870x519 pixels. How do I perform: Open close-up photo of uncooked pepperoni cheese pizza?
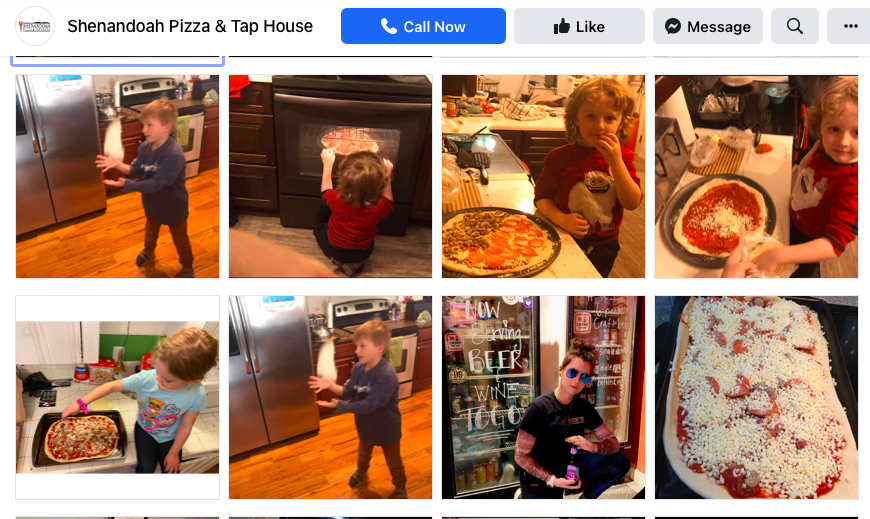[756, 397]
